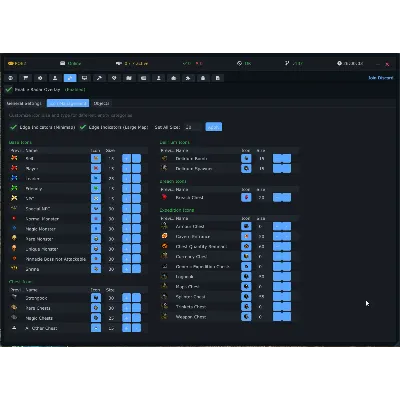This screenshot has width=400, height=400.
Task: Increase size for Other Chest
Action: pyautogui.click(x=126, y=328)
